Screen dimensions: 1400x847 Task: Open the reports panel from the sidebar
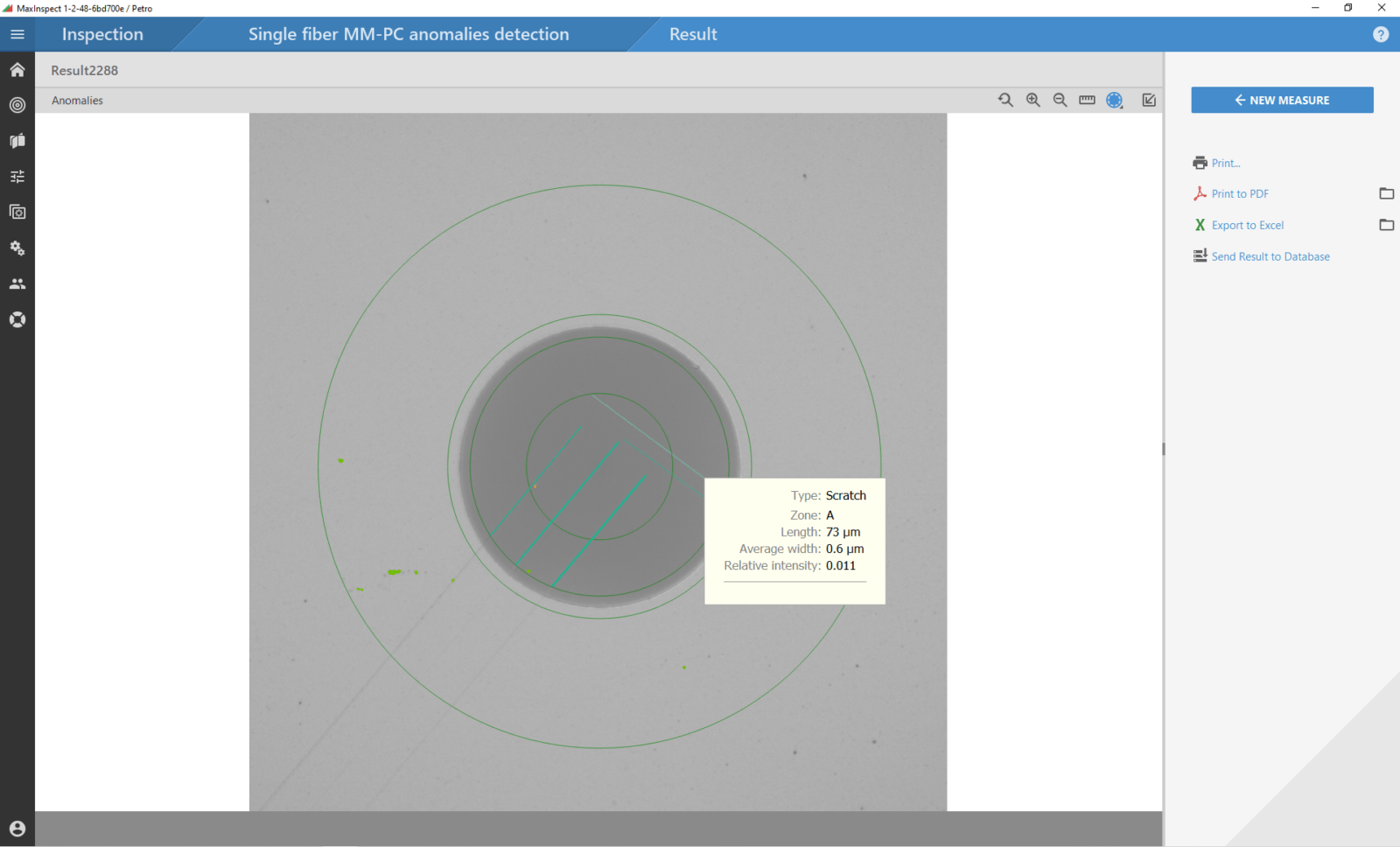click(x=17, y=140)
